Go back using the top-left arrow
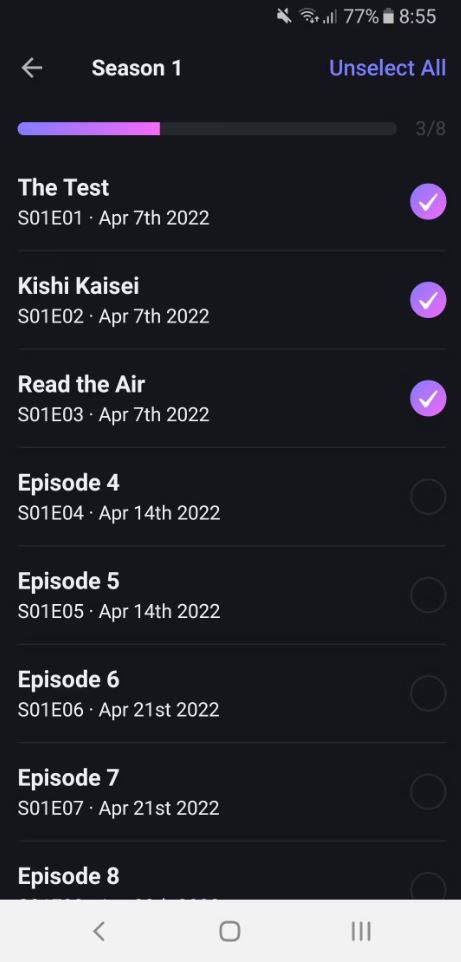Image resolution: width=461 pixels, height=962 pixels. [32, 68]
